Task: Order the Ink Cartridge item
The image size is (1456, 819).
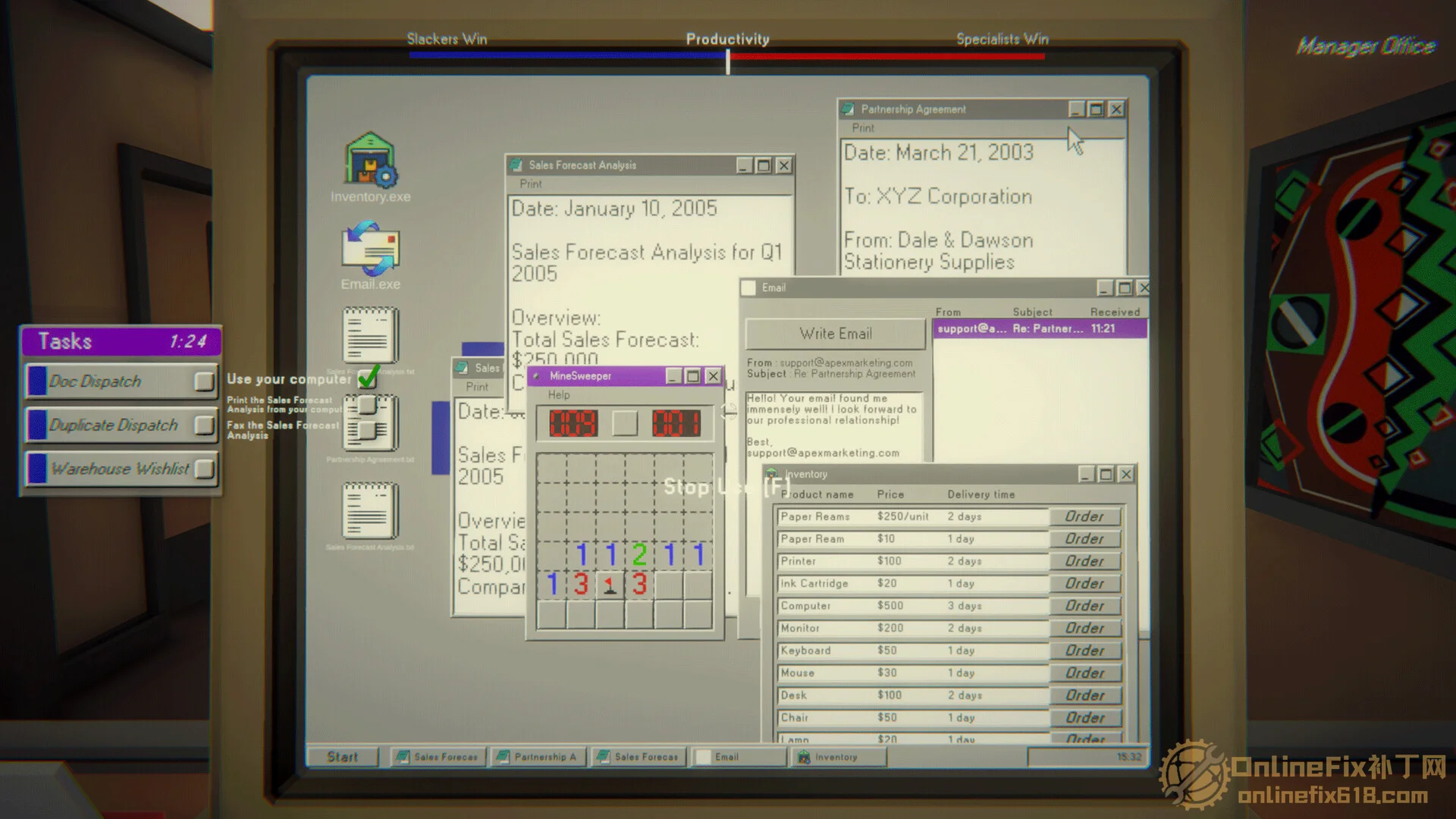Action: (x=1085, y=583)
